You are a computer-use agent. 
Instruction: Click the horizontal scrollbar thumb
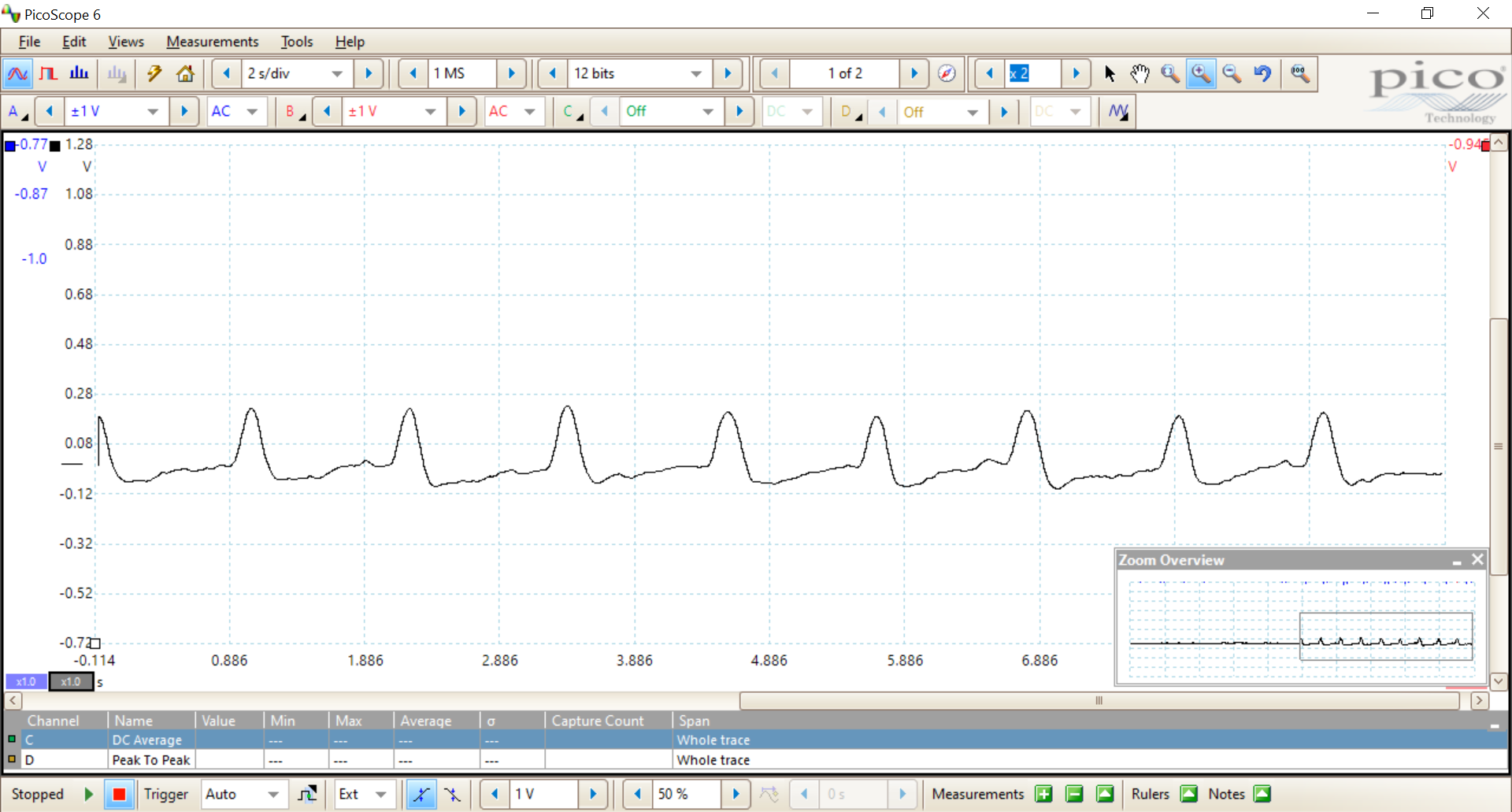[x=1099, y=700]
